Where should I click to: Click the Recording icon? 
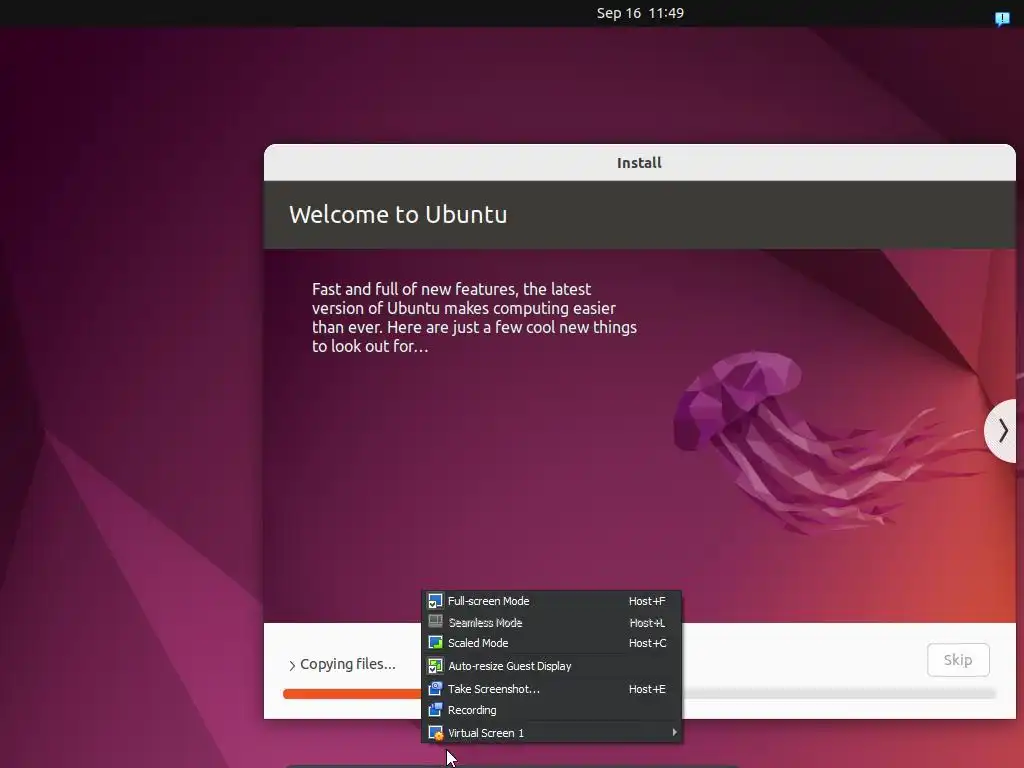click(435, 710)
